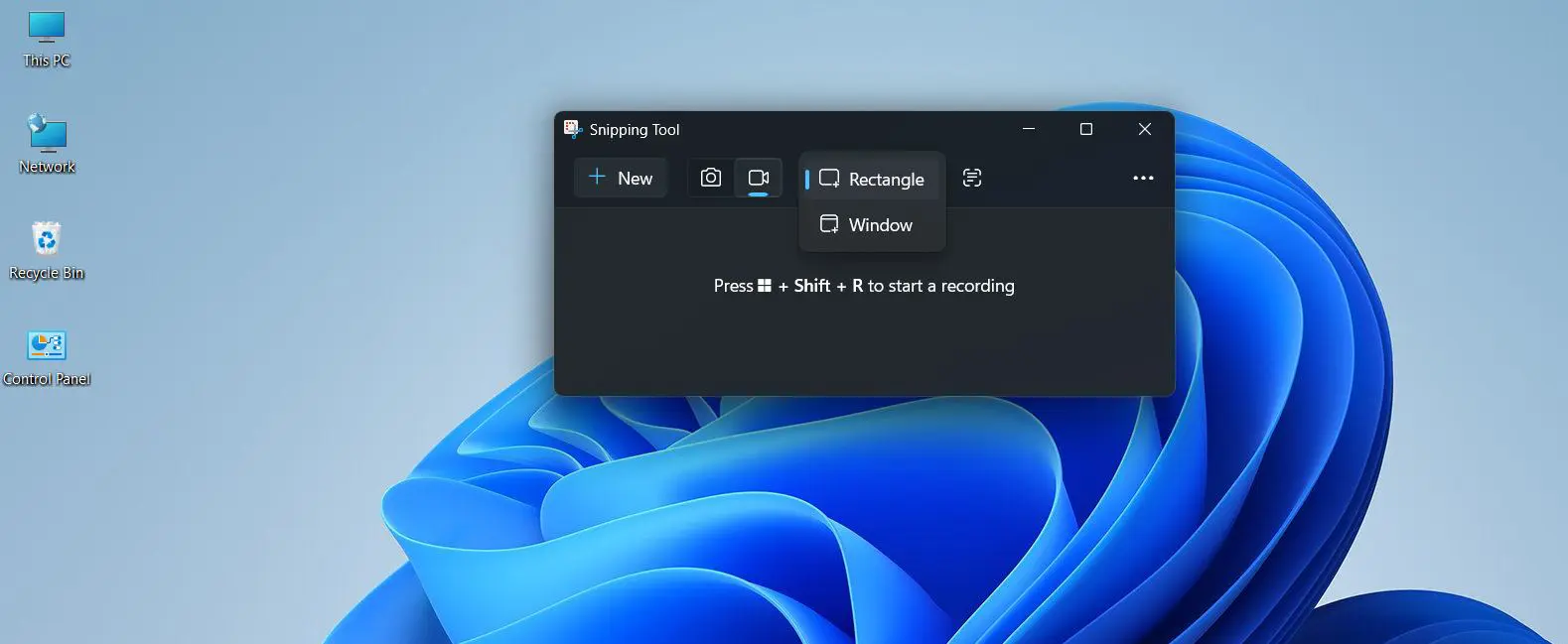Choose Window recording mode
Image resolution: width=1568 pixels, height=644 pixels.
872,225
